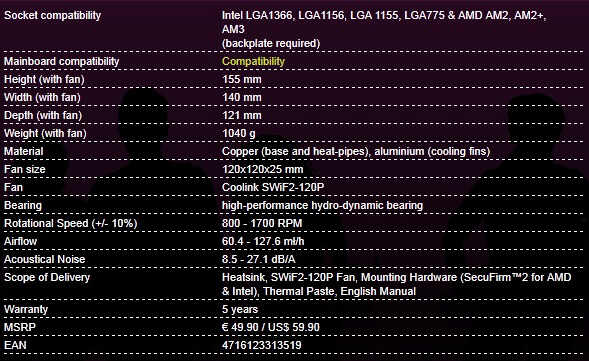
Task: Click the 121 mm depth value
Action: point(242,115)
